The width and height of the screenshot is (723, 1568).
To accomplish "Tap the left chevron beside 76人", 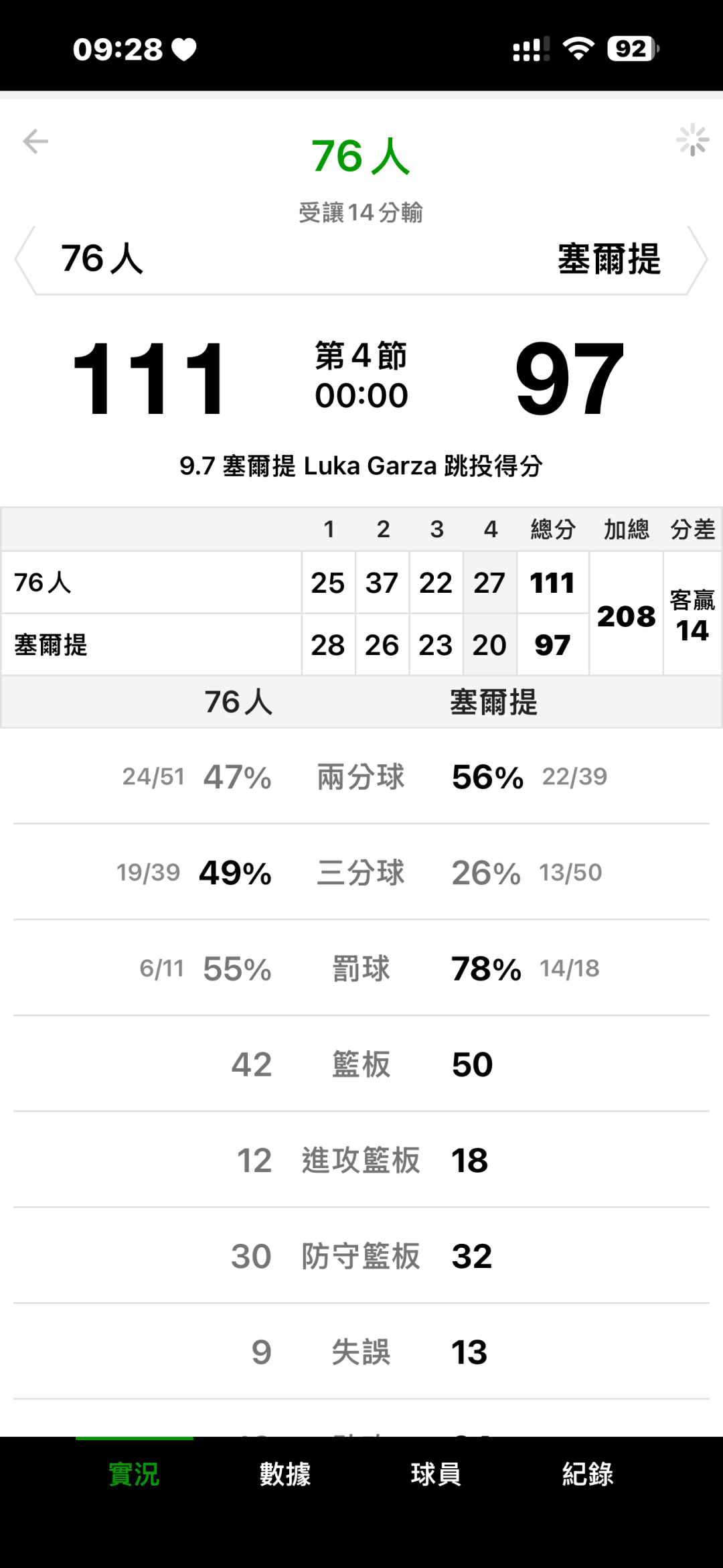I will tap(25, 260).
